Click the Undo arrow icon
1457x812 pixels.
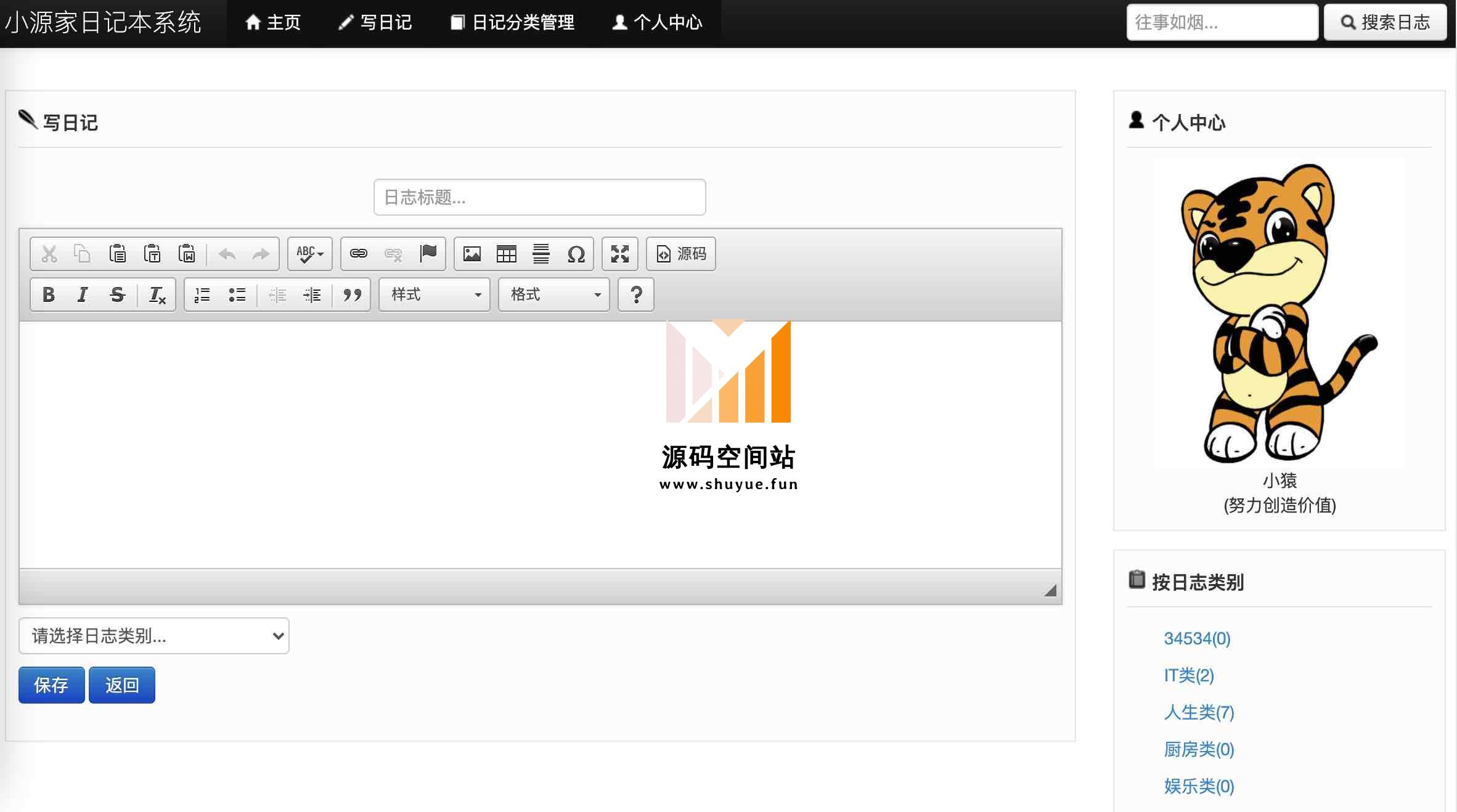(x=227, y=254)
